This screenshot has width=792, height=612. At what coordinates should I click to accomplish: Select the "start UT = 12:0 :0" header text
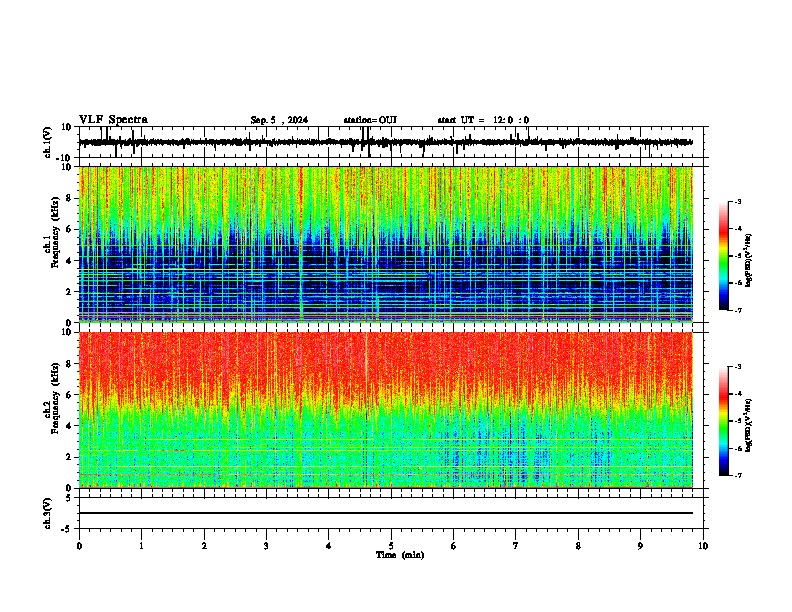[483, 120]
